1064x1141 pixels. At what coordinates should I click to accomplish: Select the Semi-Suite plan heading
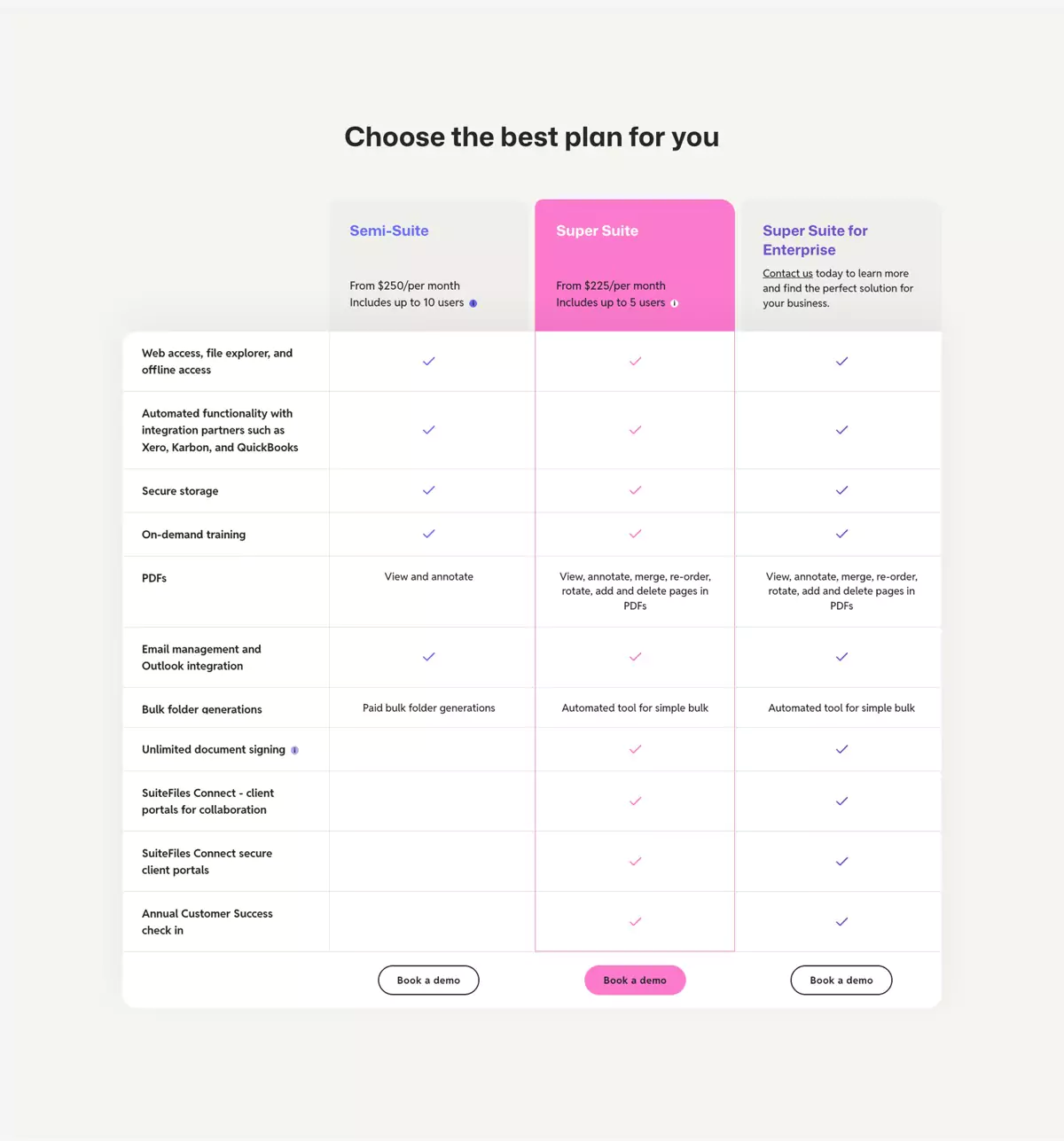[389, 231]
